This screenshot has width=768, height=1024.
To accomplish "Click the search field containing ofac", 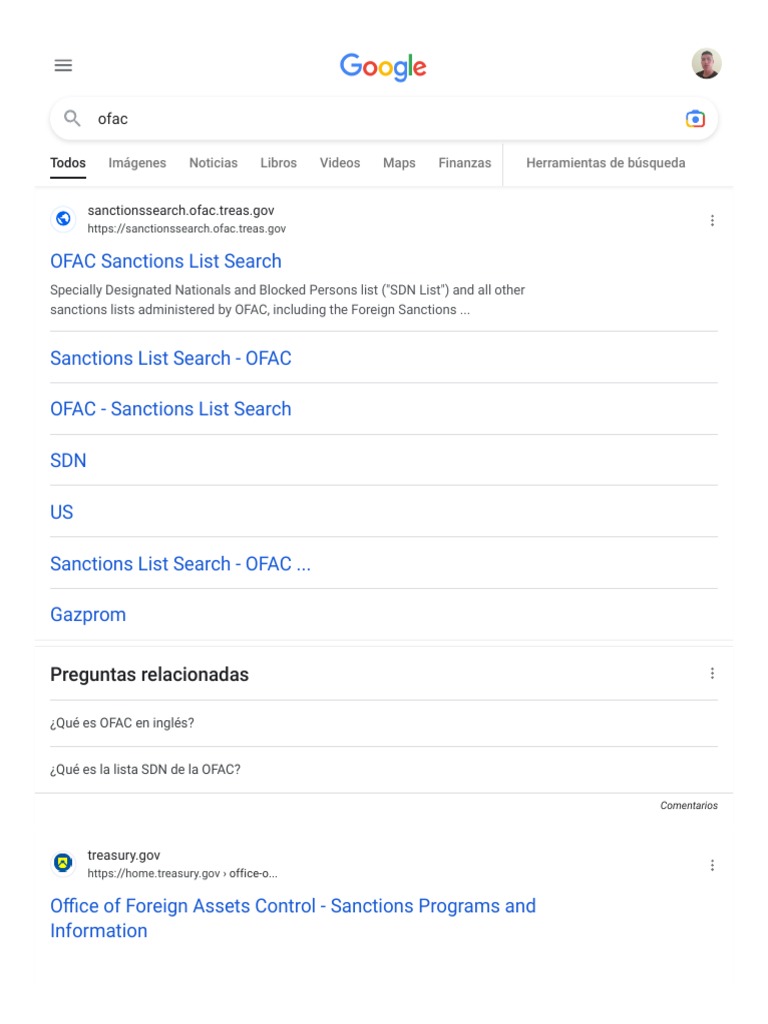I will pos(380,119).
